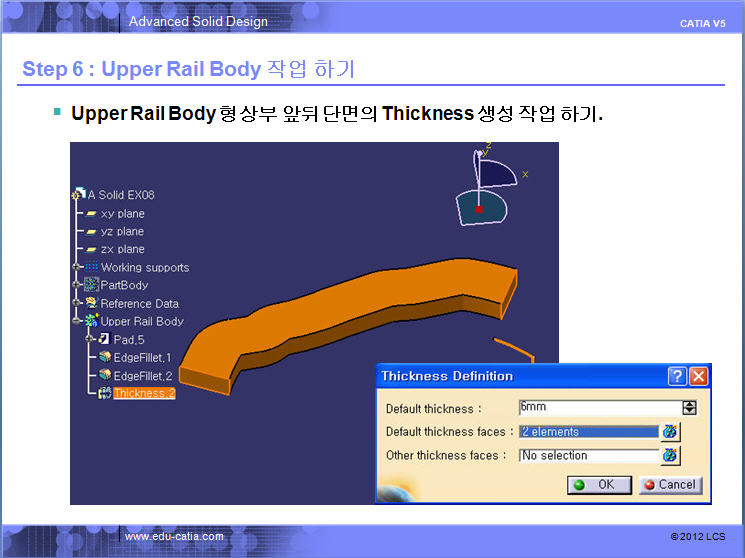Select the zx plane tree entry
Viewport: 745px width, 558px height.
[122, 249]
